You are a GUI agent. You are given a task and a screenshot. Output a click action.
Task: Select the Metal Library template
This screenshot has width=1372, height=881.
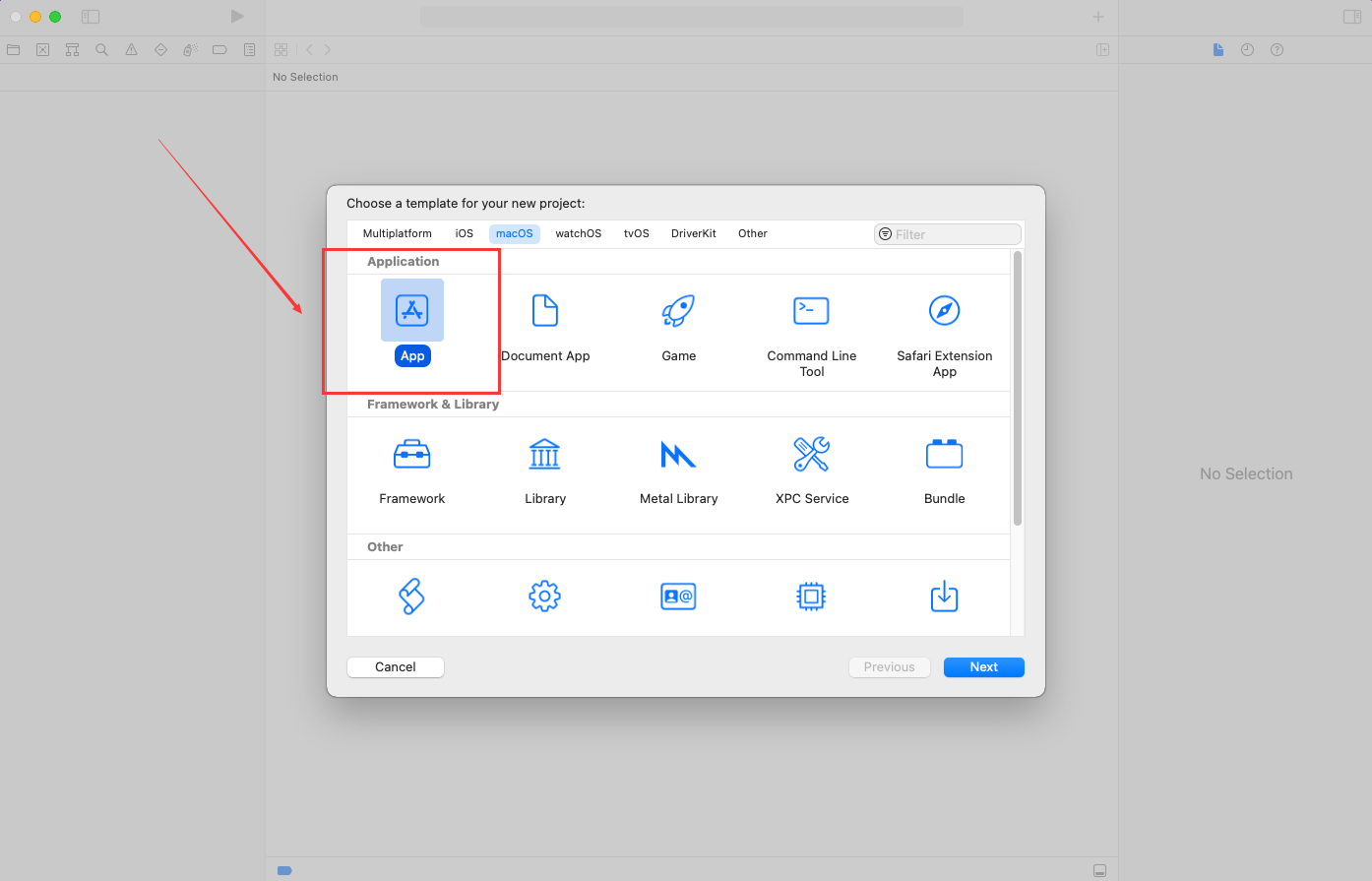coord(678,454)
